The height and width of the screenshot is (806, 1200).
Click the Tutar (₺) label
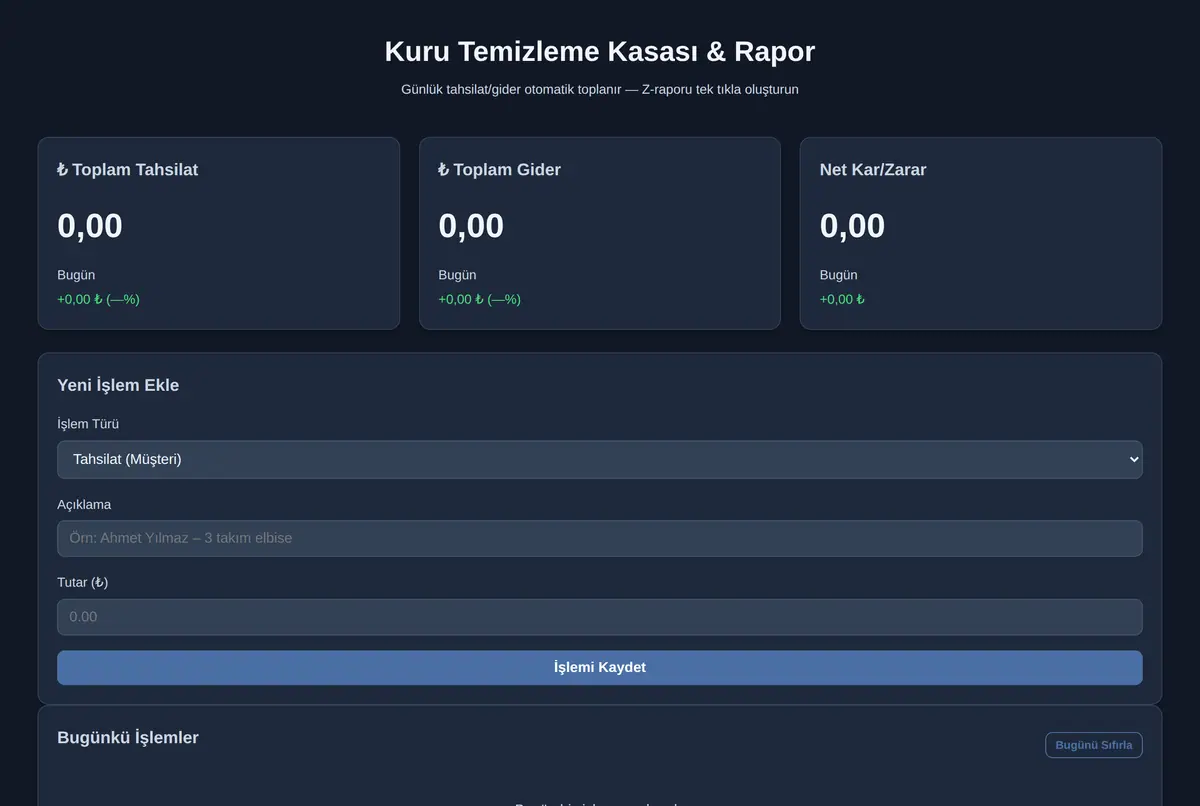[83, 582]
